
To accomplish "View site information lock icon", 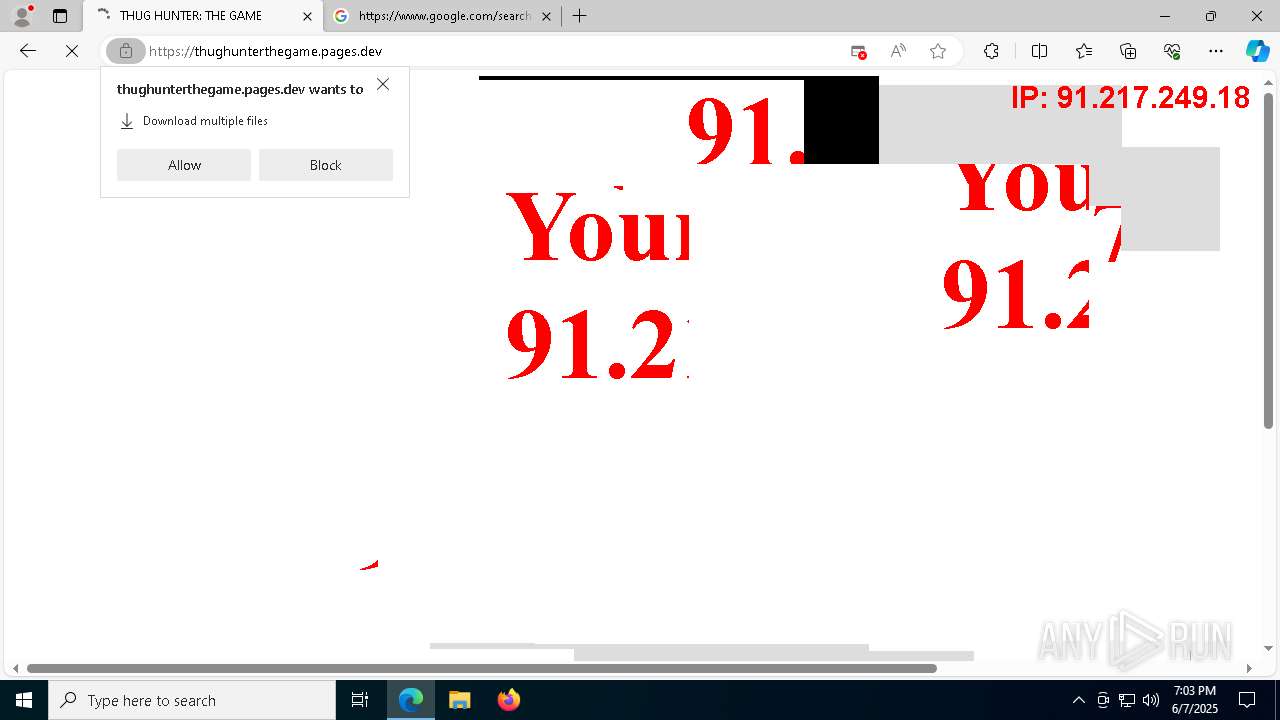I will click(126, 51).
